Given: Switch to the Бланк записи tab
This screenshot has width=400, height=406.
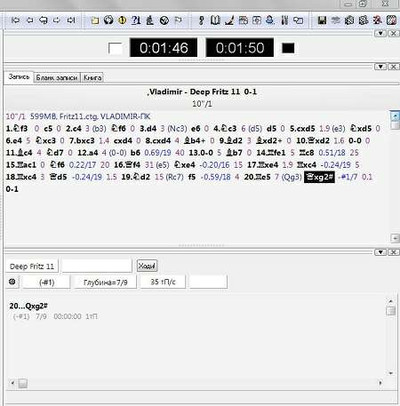Looking at the screenshot, I should [x=57, y=78].
